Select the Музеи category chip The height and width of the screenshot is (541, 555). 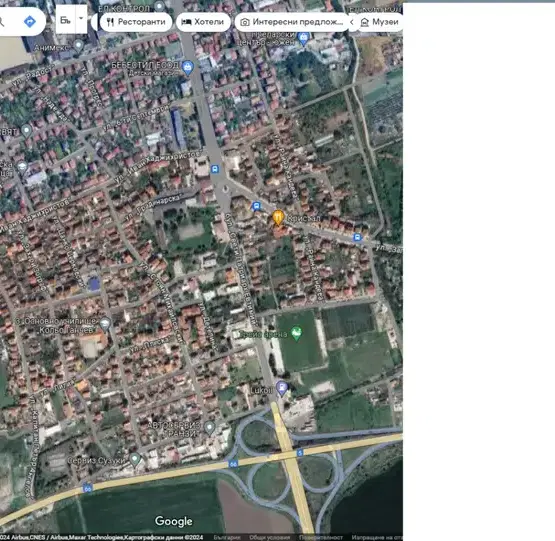380,22
